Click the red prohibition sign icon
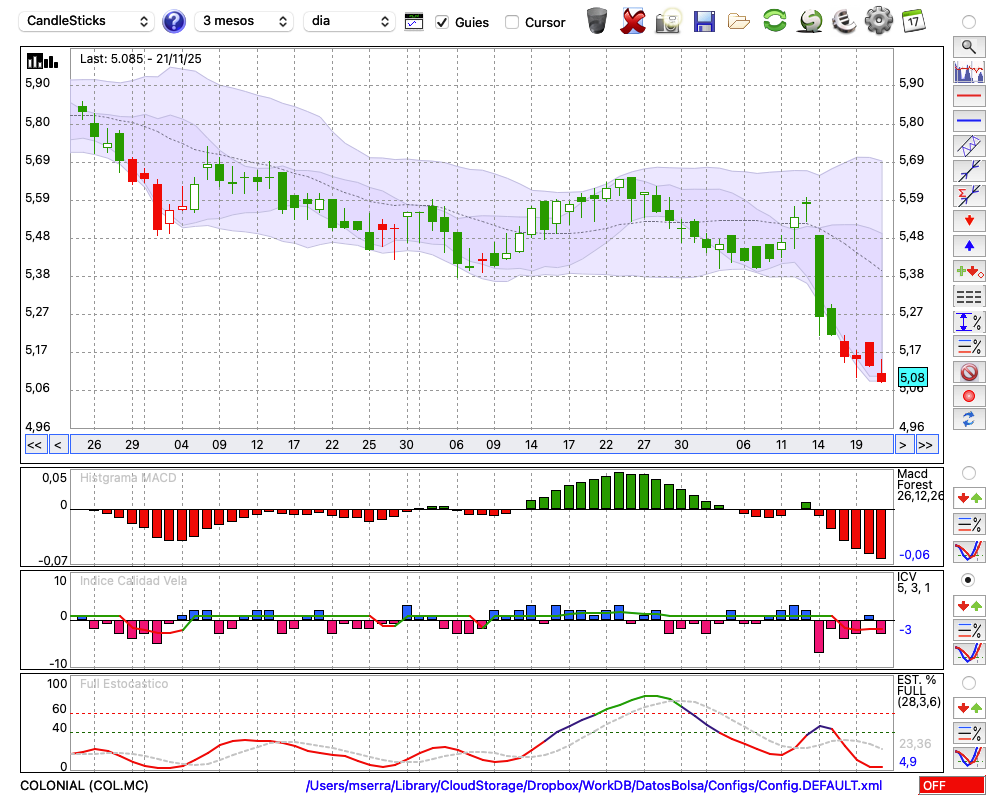 click(x=969, y=372)
